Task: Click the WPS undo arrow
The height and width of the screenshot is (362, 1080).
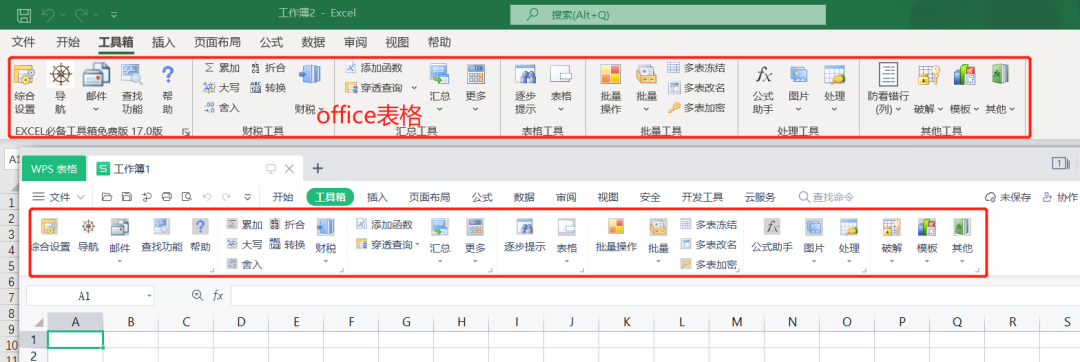Action: tap(207, 197)
